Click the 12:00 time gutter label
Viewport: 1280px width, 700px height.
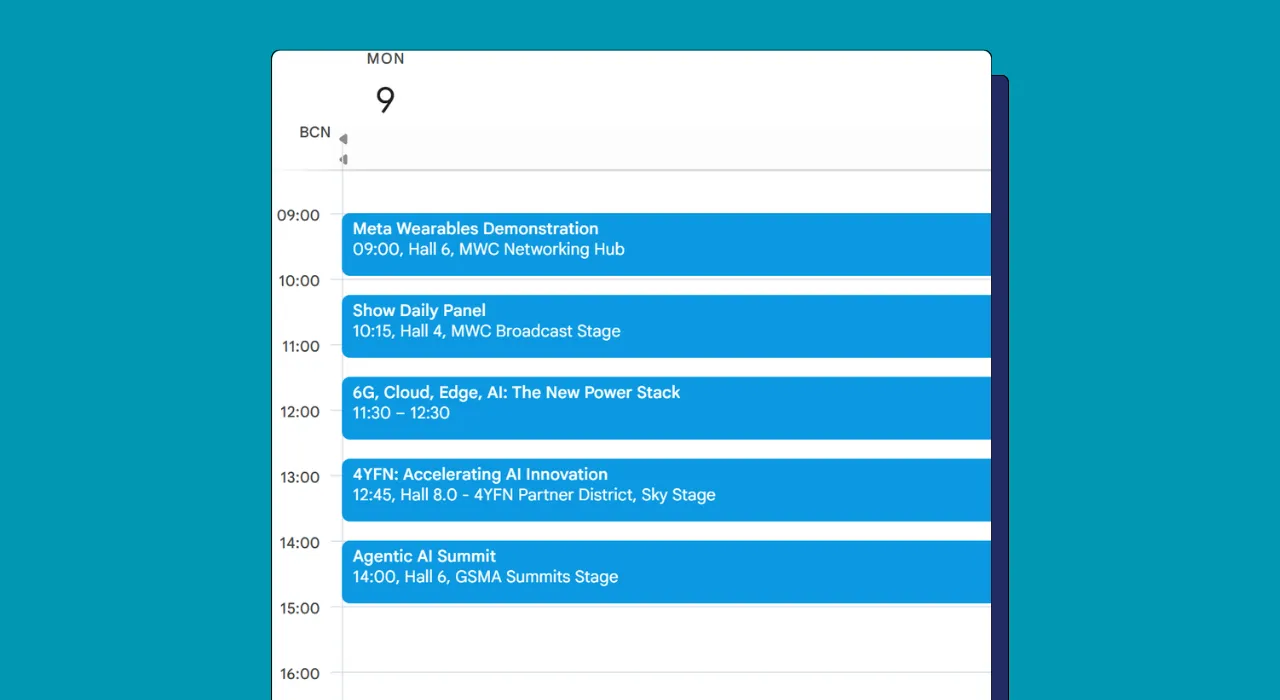[x=299, y=411]
